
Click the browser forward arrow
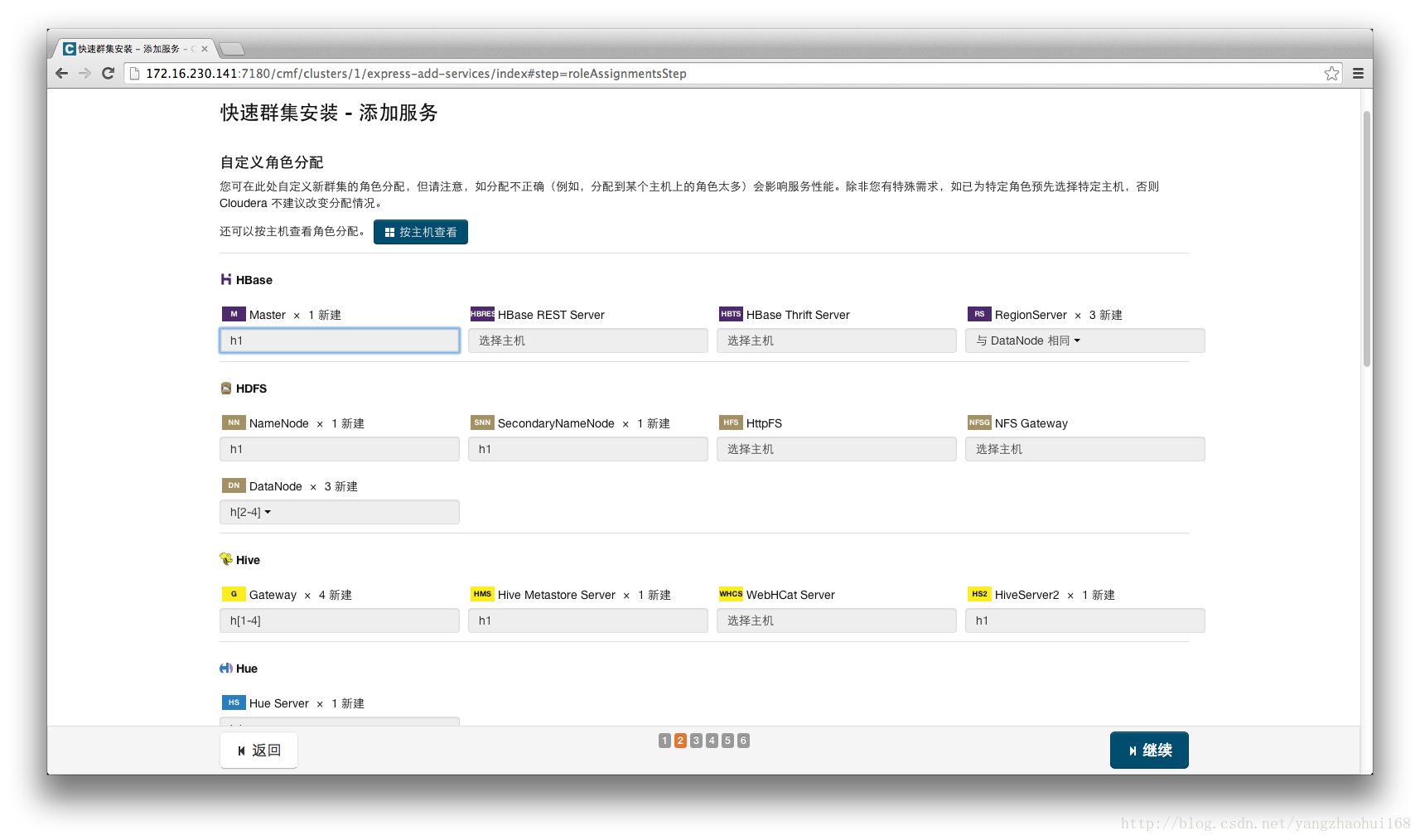click(x=85, y=74)
